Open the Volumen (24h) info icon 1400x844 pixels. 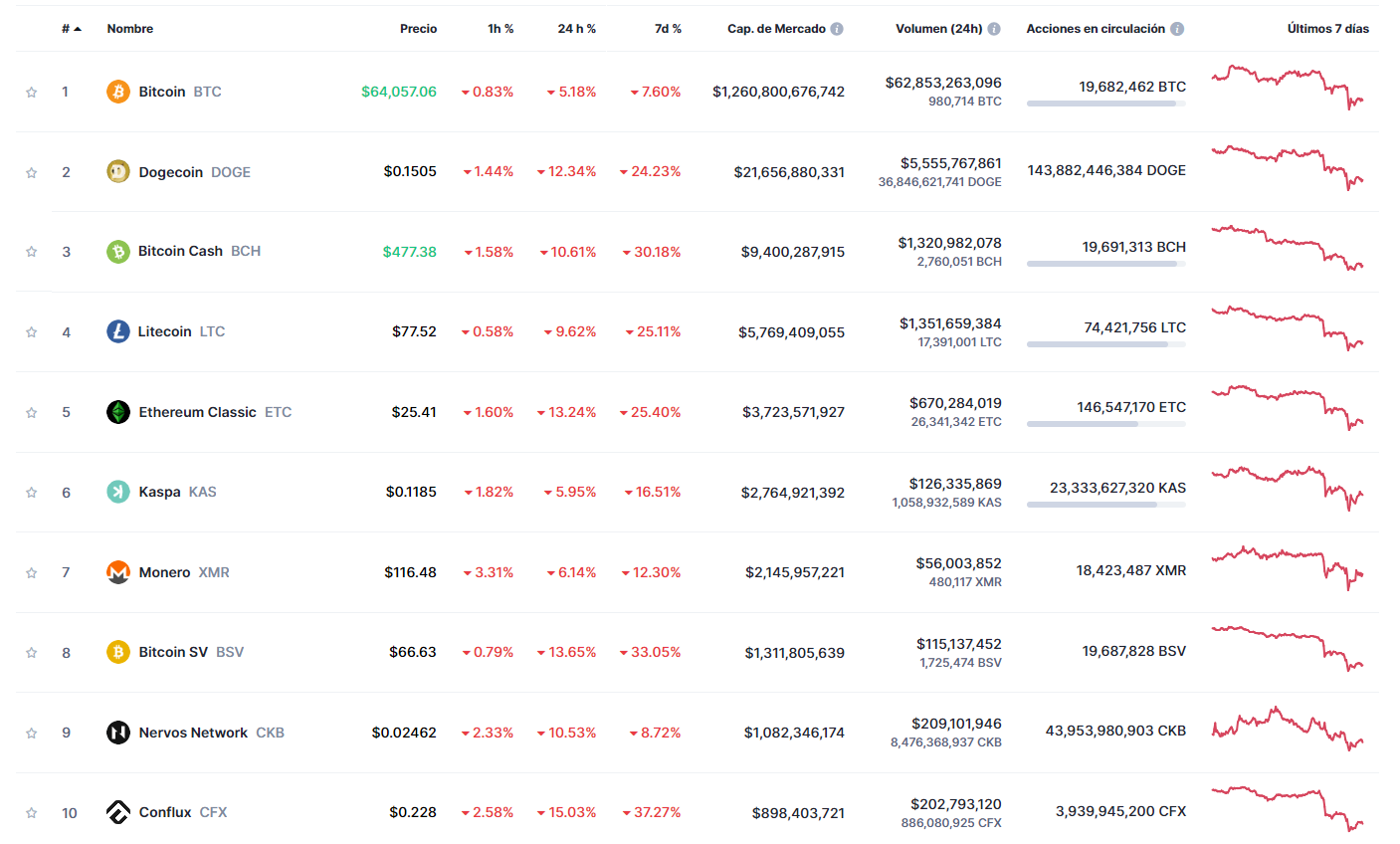994,29
